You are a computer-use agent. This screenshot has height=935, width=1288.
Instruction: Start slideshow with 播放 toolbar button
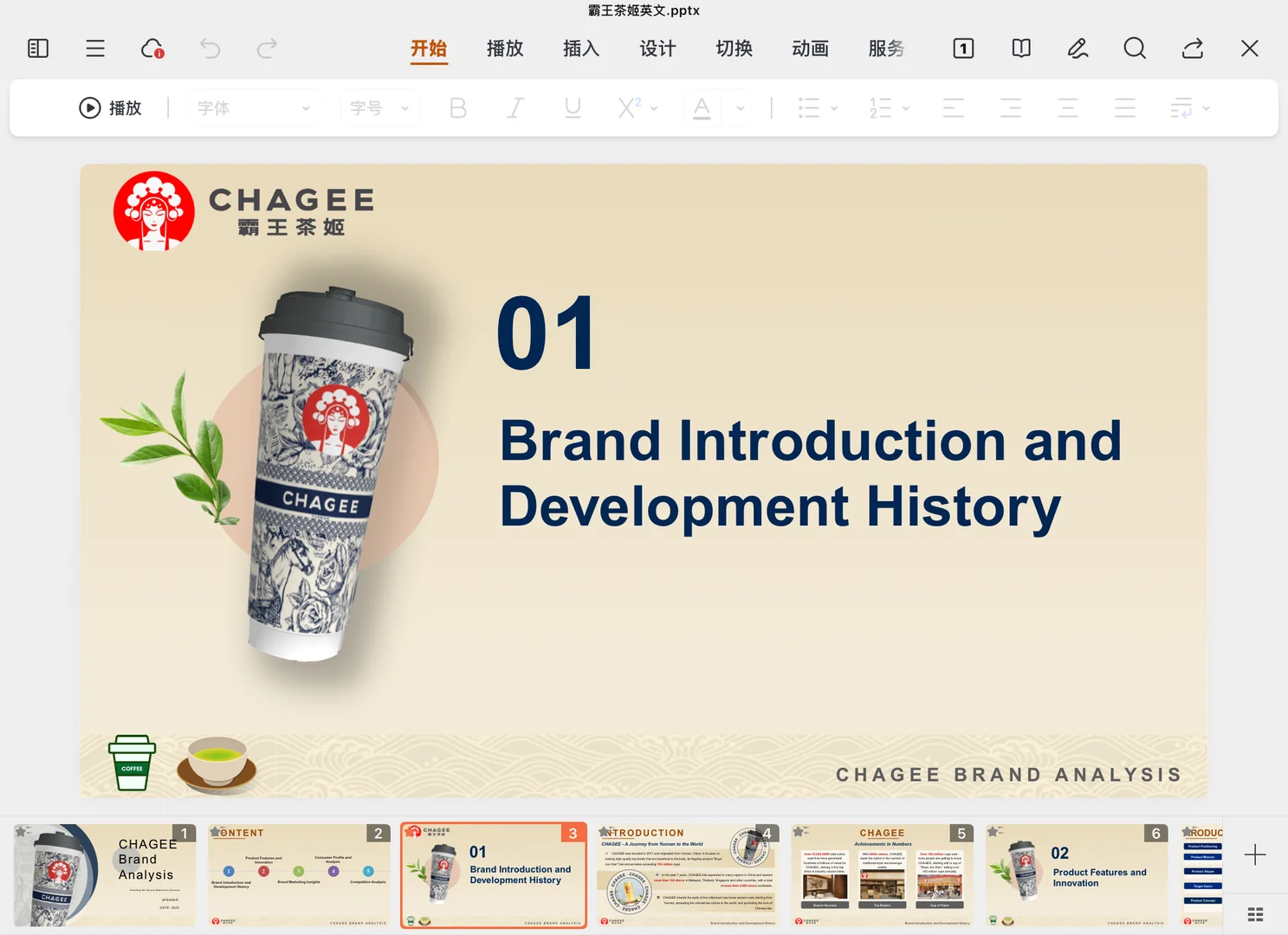[x=110, y=108]
